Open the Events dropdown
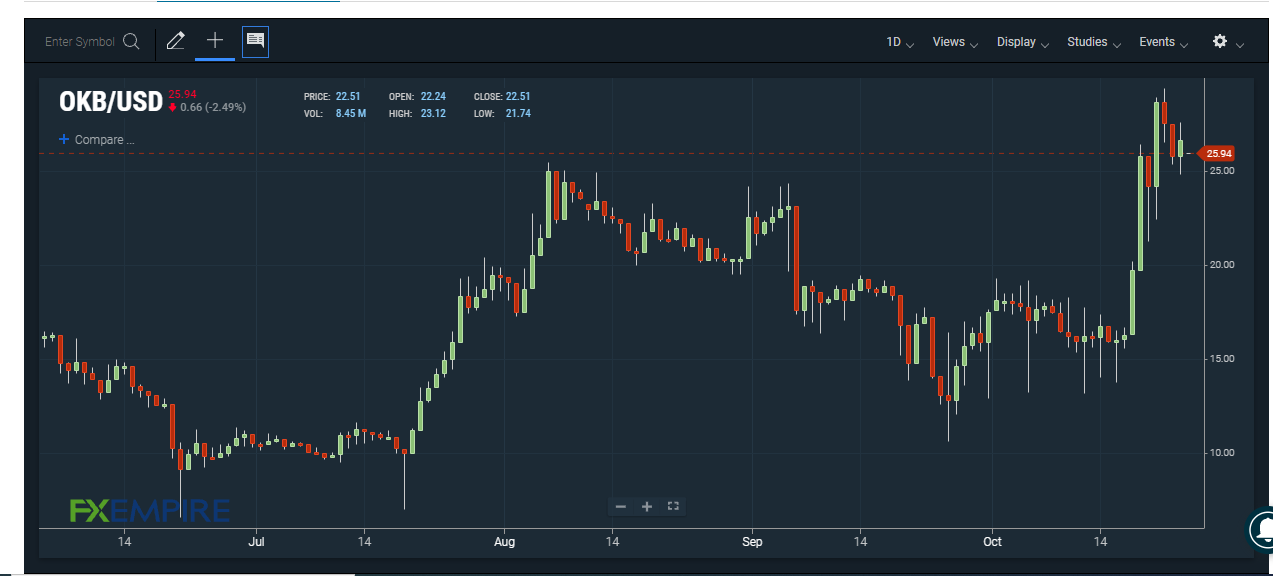This screenshot has height=576, width=1273. click(x=1164, y=42)
